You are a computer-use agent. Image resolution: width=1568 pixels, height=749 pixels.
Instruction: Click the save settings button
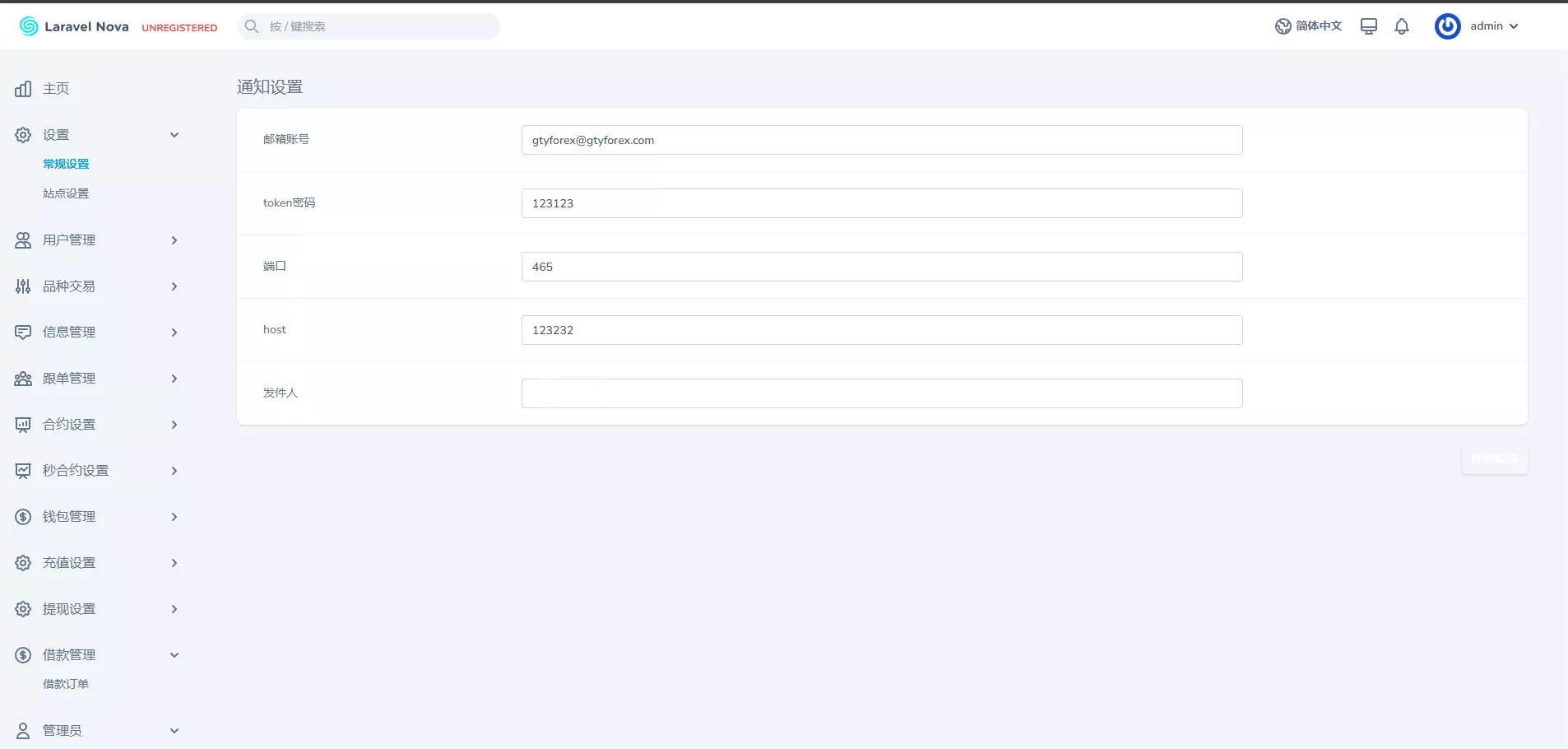(1494, 458)
